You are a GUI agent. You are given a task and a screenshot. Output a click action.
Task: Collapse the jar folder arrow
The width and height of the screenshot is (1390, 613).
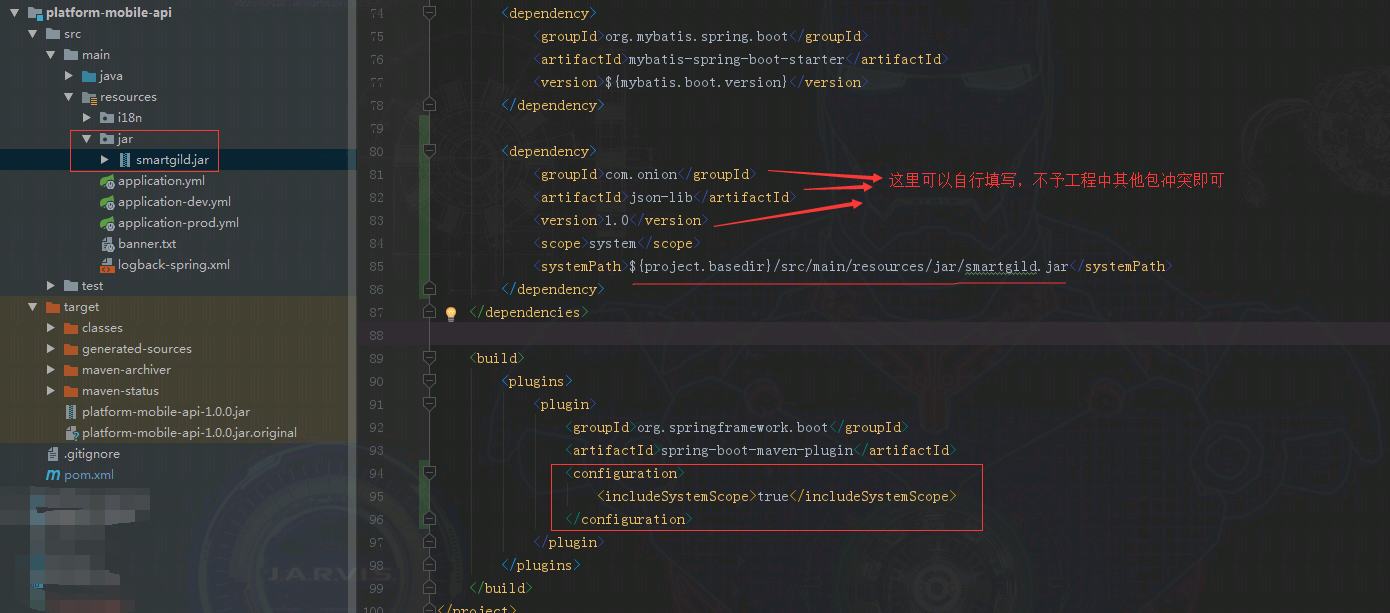pos(87,139)
